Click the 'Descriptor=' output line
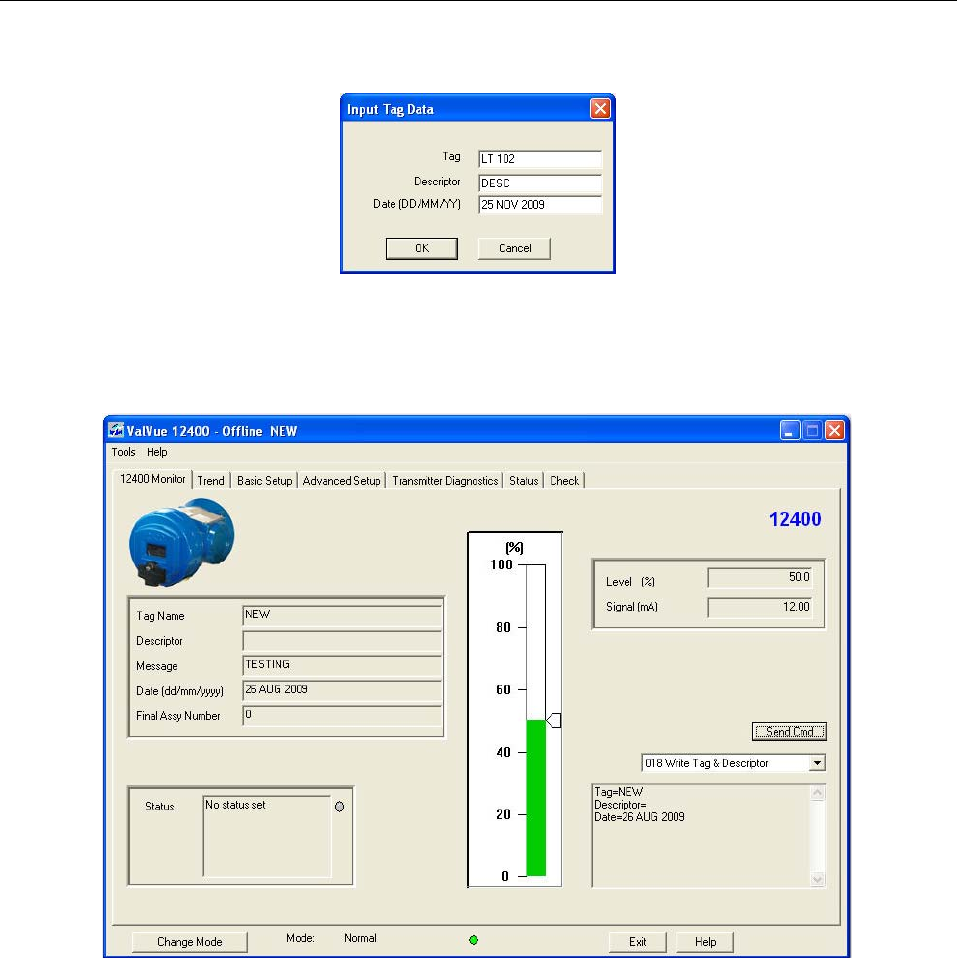This screenshot has height=958, width=957. [620, 805]
